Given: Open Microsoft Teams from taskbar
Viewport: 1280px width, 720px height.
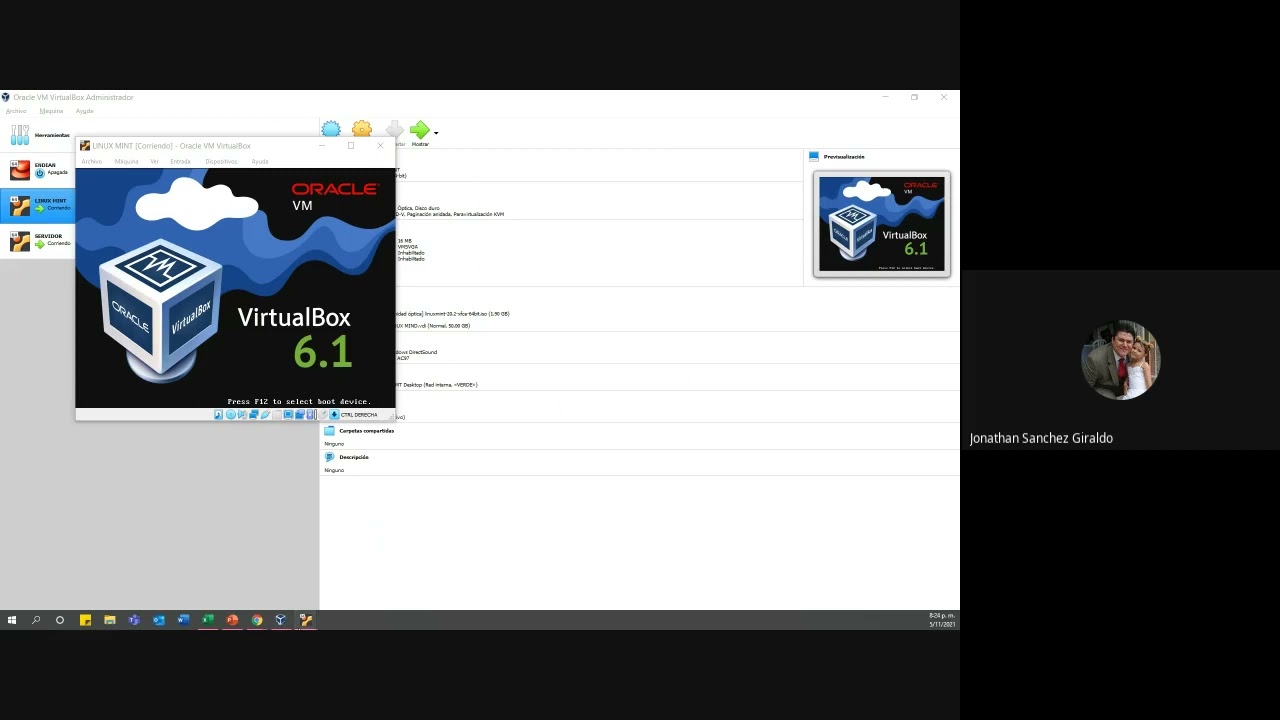Looking at the screenshot, I should (x=134, y=620).
